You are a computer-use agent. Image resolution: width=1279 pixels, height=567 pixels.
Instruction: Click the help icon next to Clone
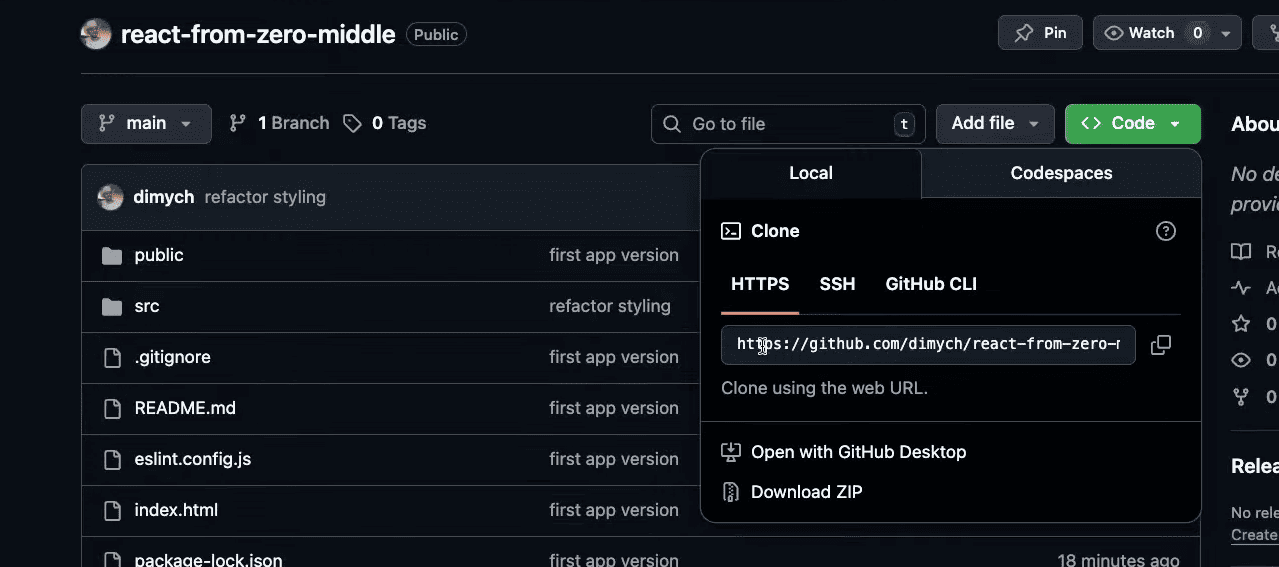[1165, 231]
